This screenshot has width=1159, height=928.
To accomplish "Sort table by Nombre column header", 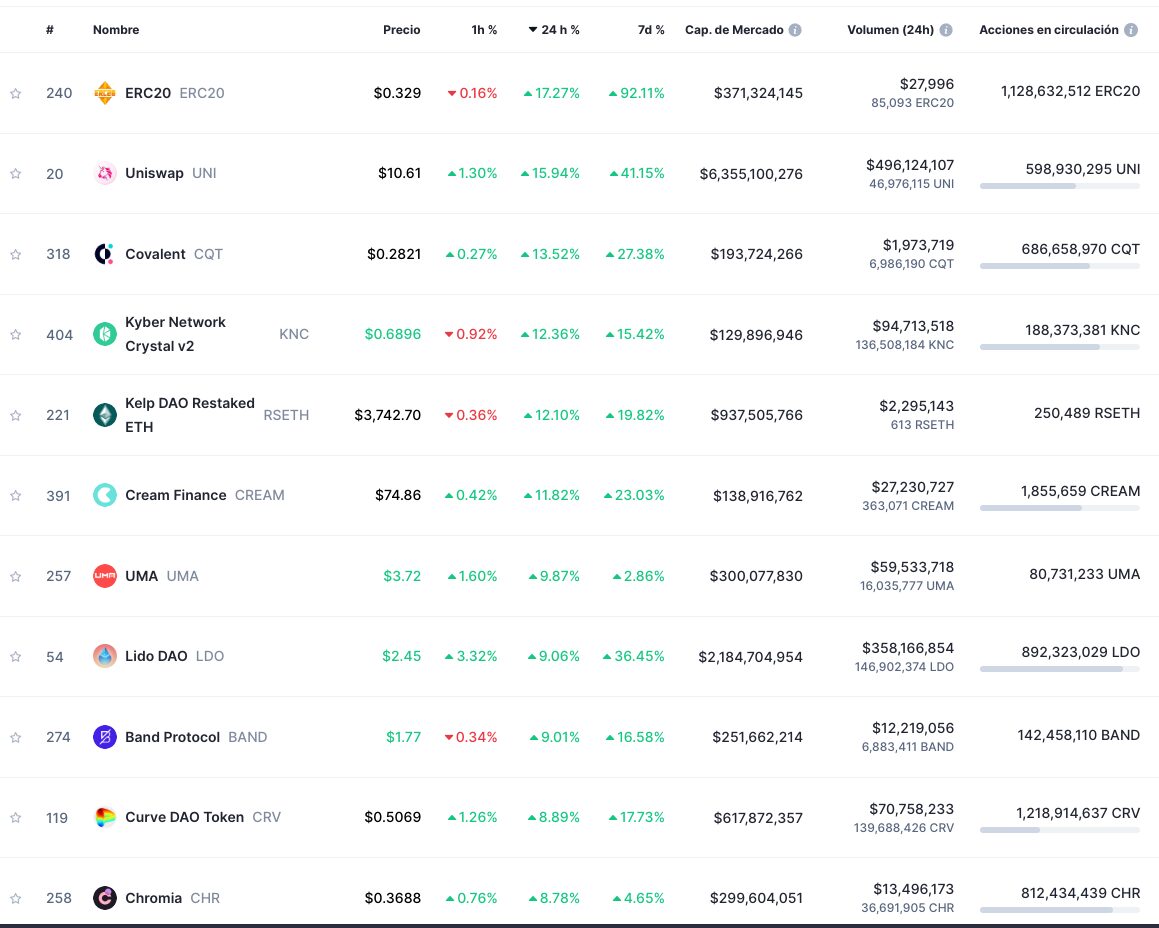I will click(x=116, y=30).
